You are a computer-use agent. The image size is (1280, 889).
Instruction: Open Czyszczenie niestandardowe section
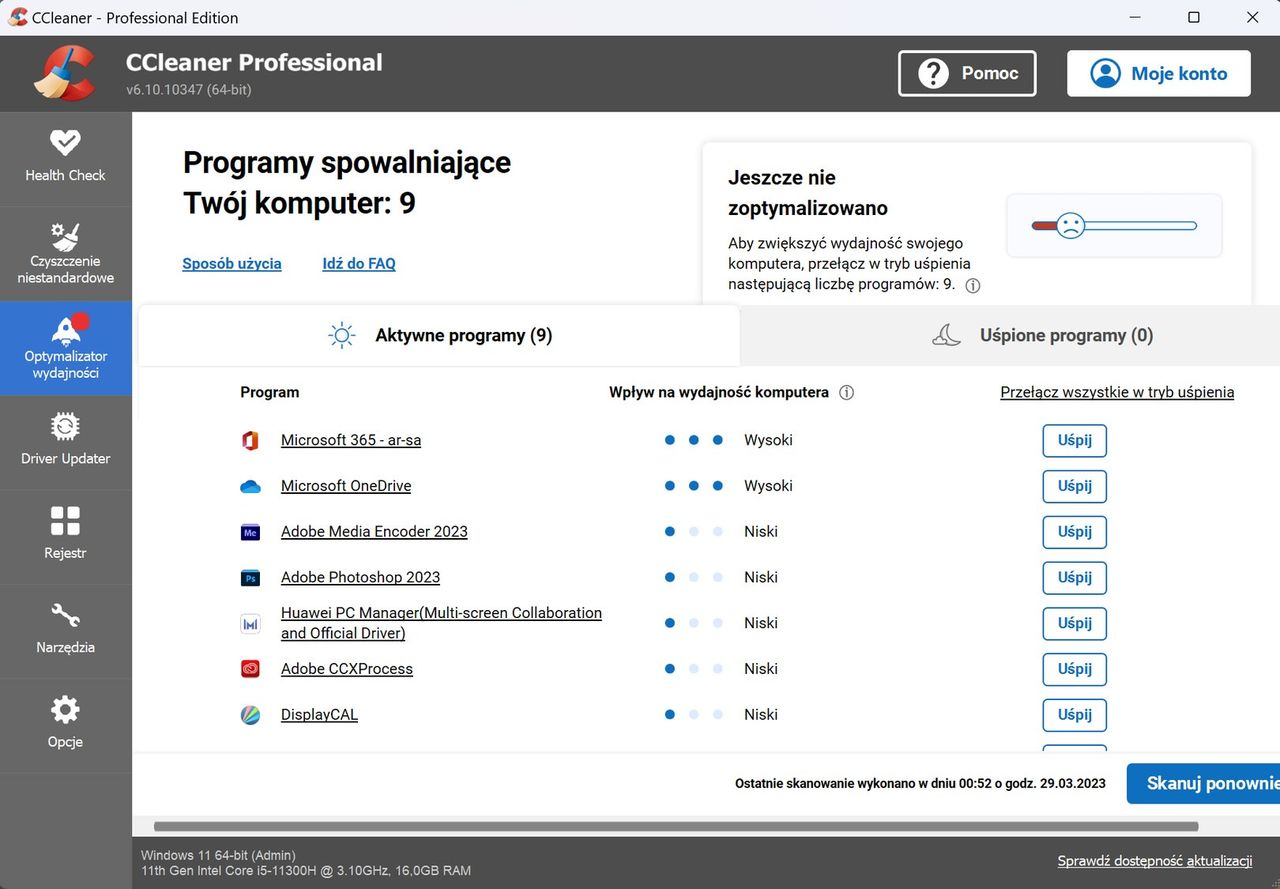(65, 254)
